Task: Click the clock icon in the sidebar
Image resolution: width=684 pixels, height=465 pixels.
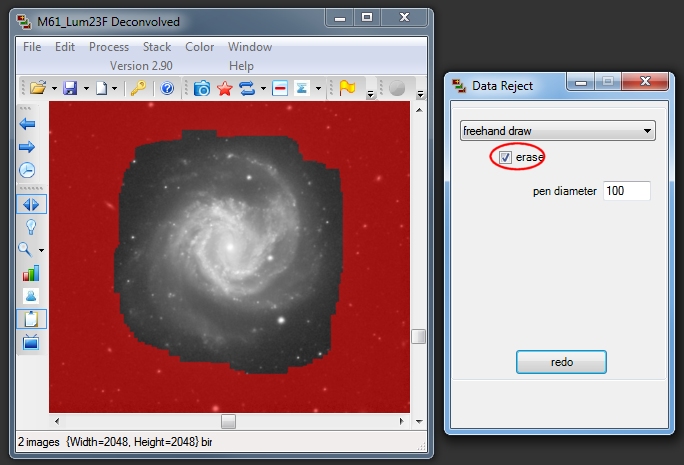Action: coord(27,170)
